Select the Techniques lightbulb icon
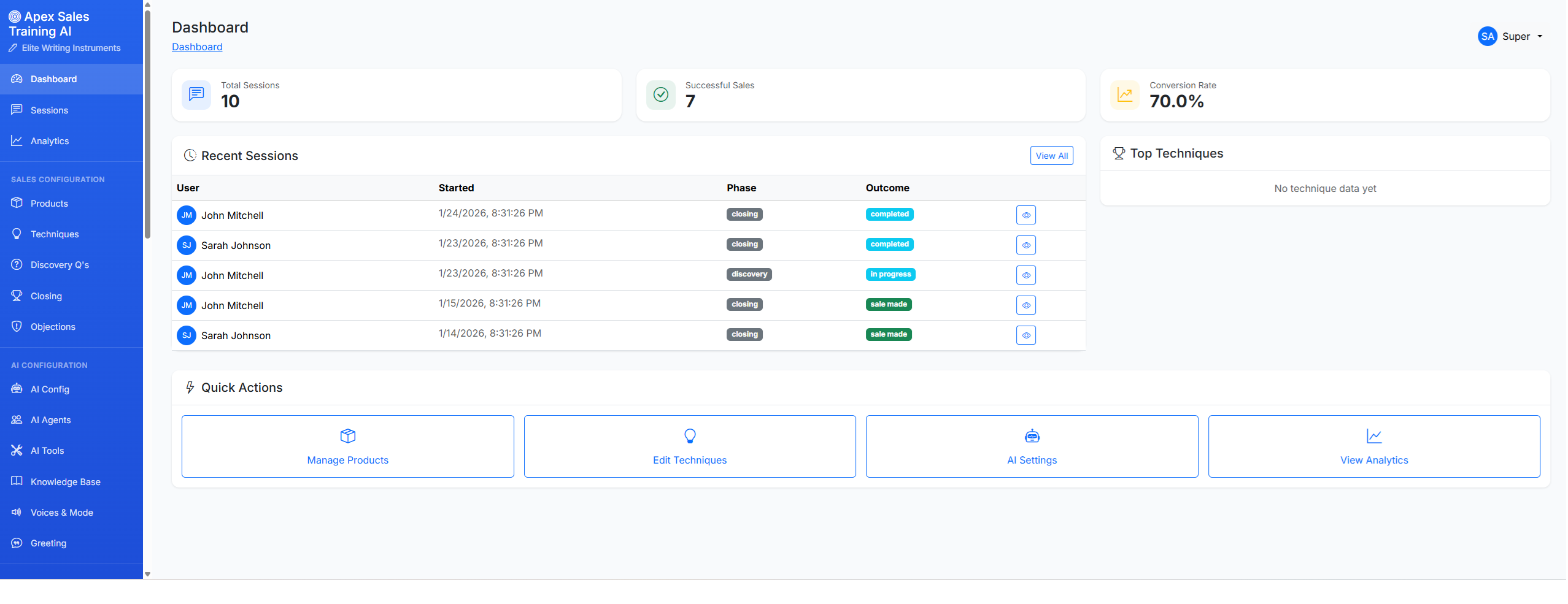The height and width of the screenshot is (604, 1568). [17, 234]
